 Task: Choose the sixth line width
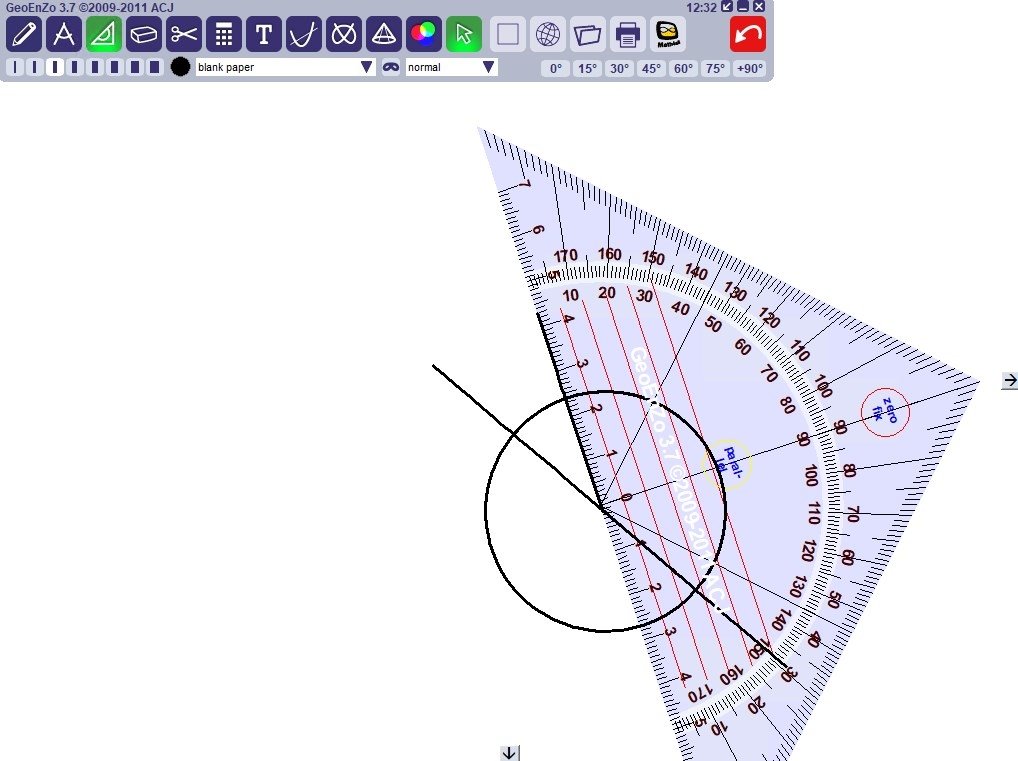coord(115,67)
